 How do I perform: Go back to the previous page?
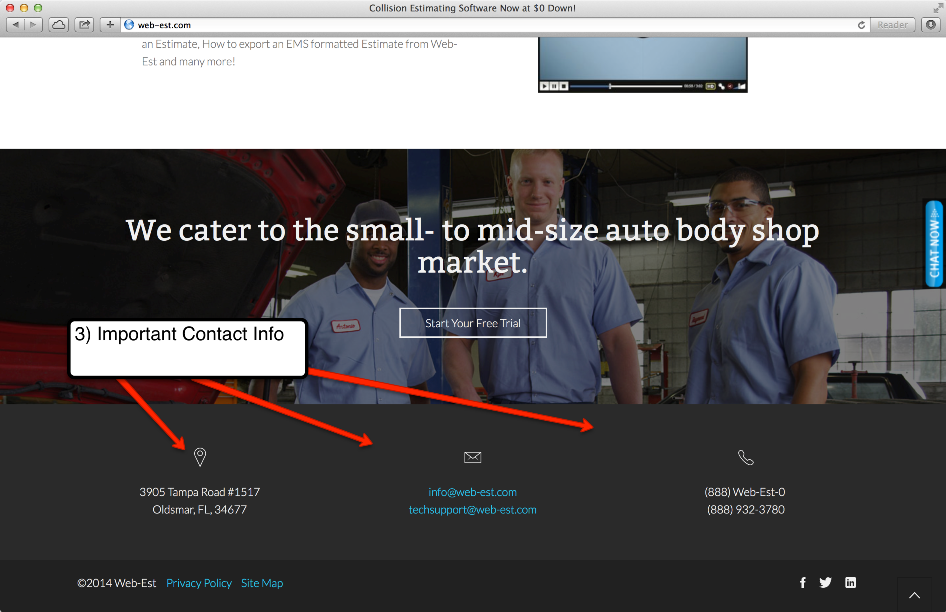(15, 25)
